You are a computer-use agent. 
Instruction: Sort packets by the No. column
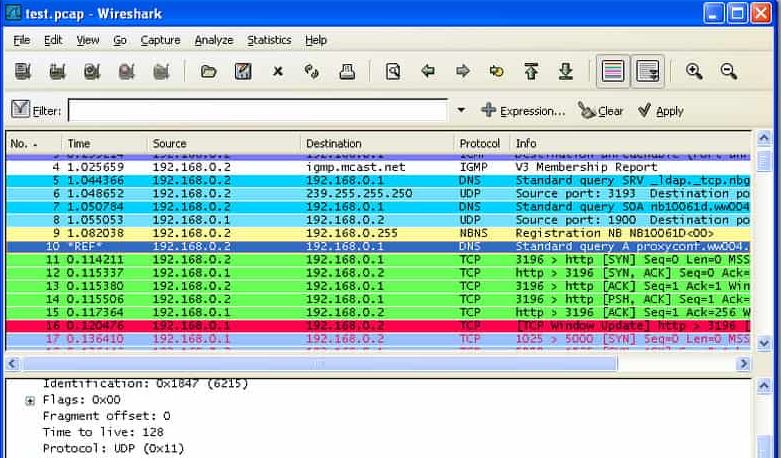(x=34, y=143)
